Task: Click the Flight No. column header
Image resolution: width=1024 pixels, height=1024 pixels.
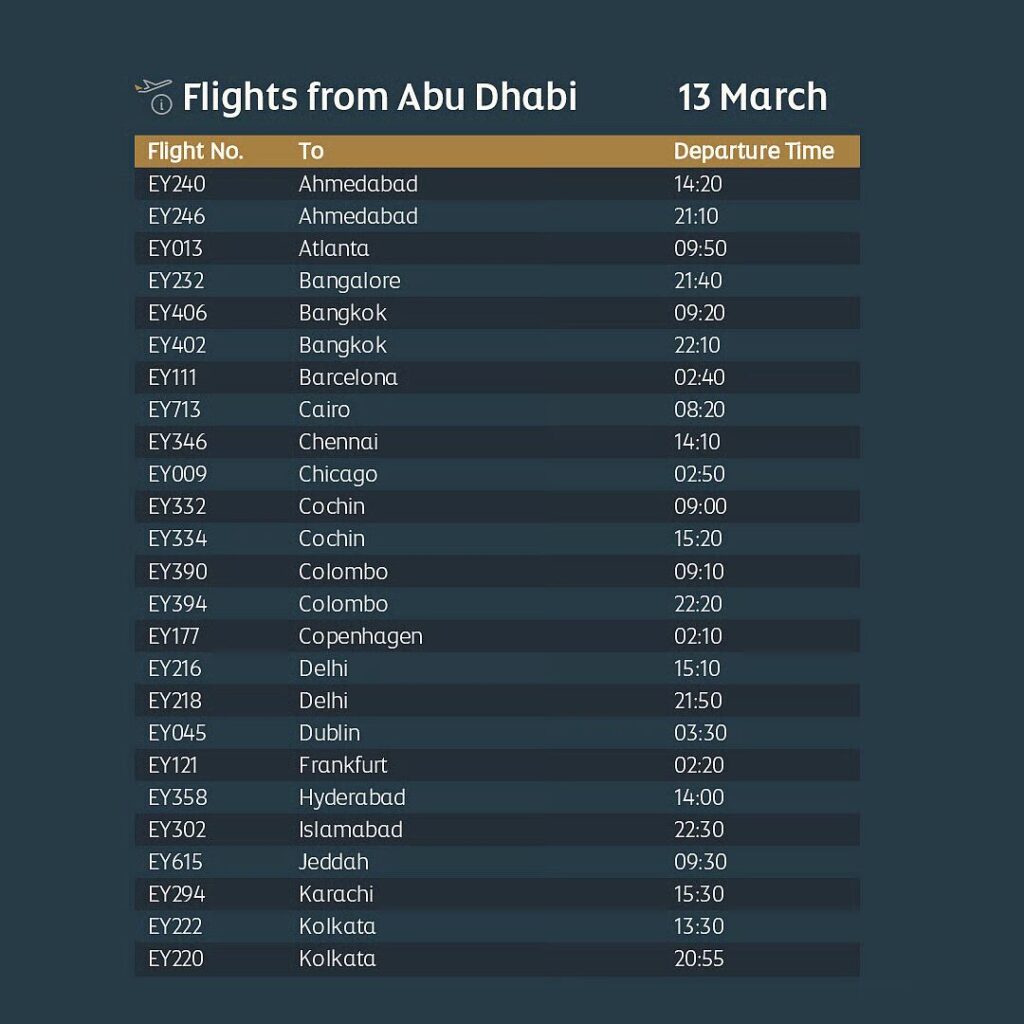Action: [195, 151]
